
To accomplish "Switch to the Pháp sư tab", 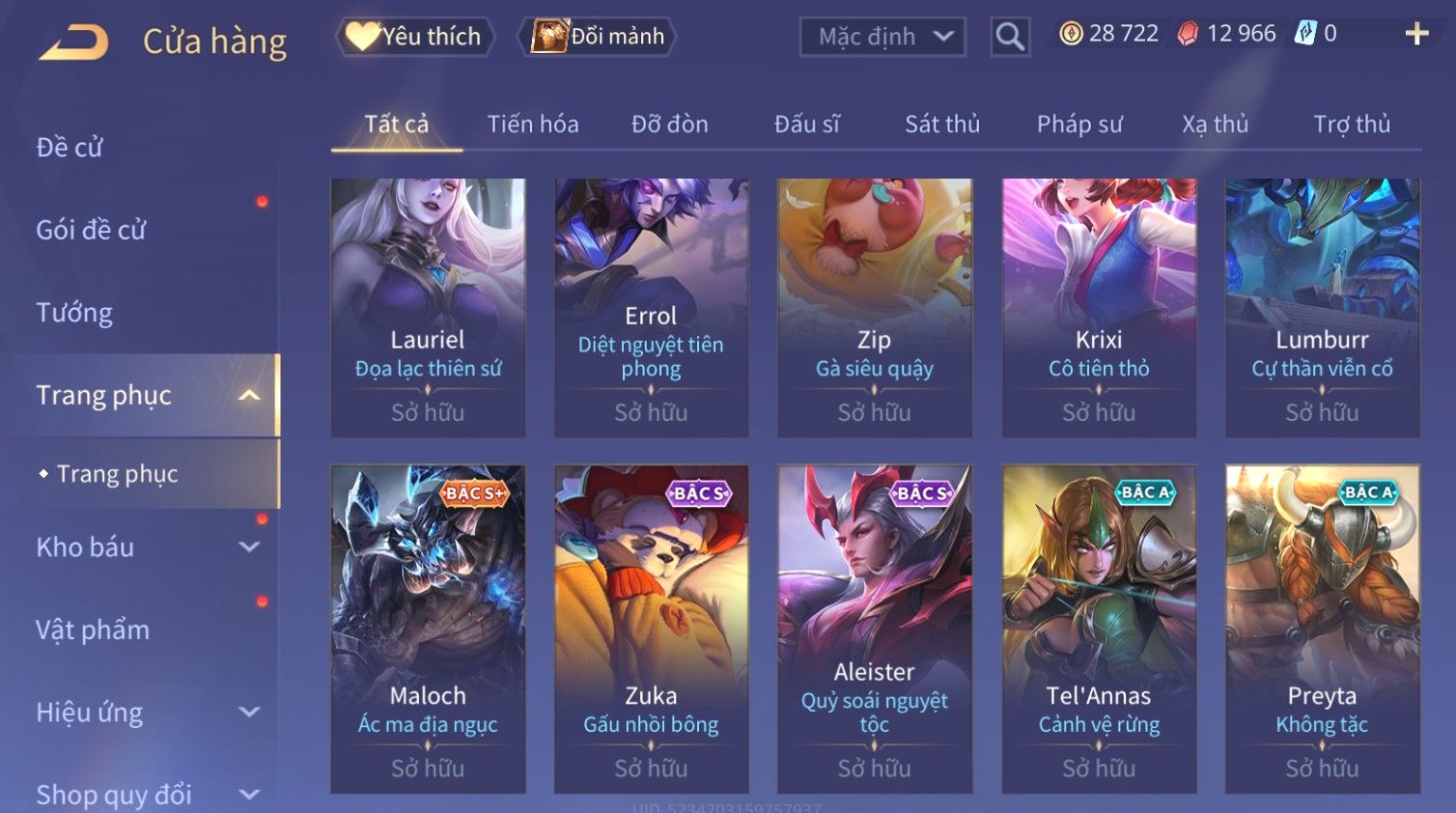I will pos(1079,125).
